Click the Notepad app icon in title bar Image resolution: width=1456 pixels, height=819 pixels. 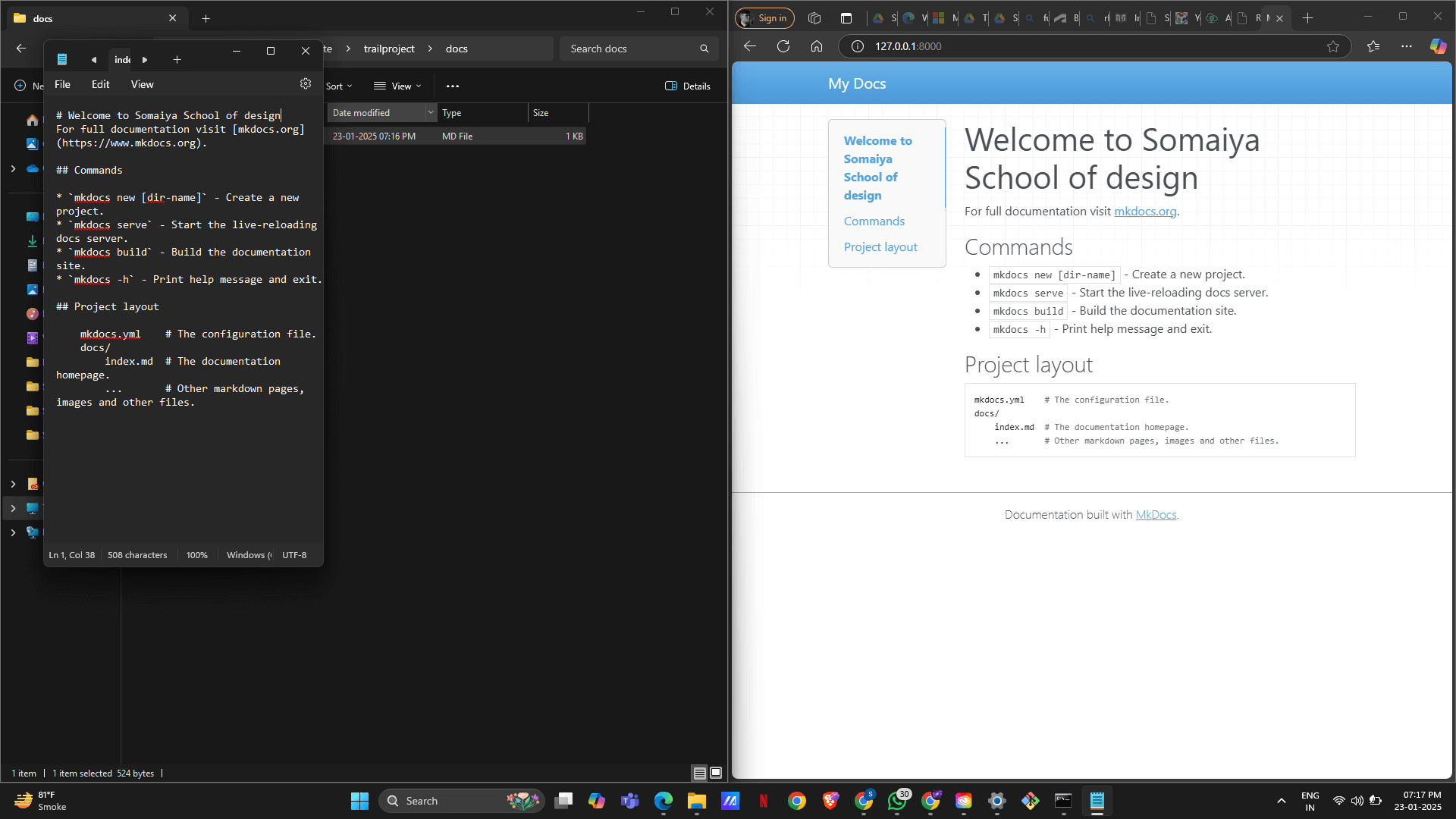(62, 59)
